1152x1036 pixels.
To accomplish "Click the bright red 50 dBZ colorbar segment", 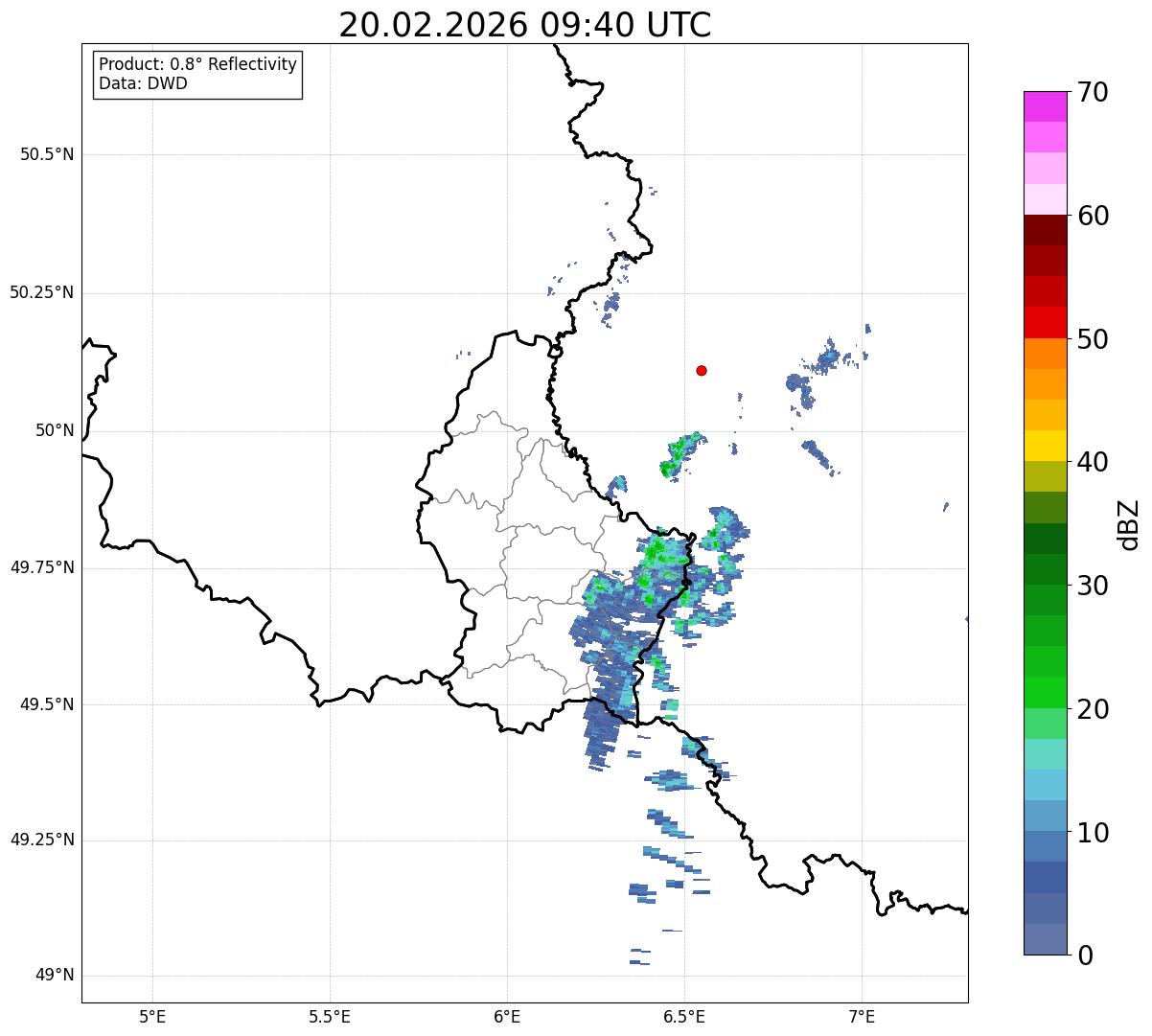I will click(1045, 323).
